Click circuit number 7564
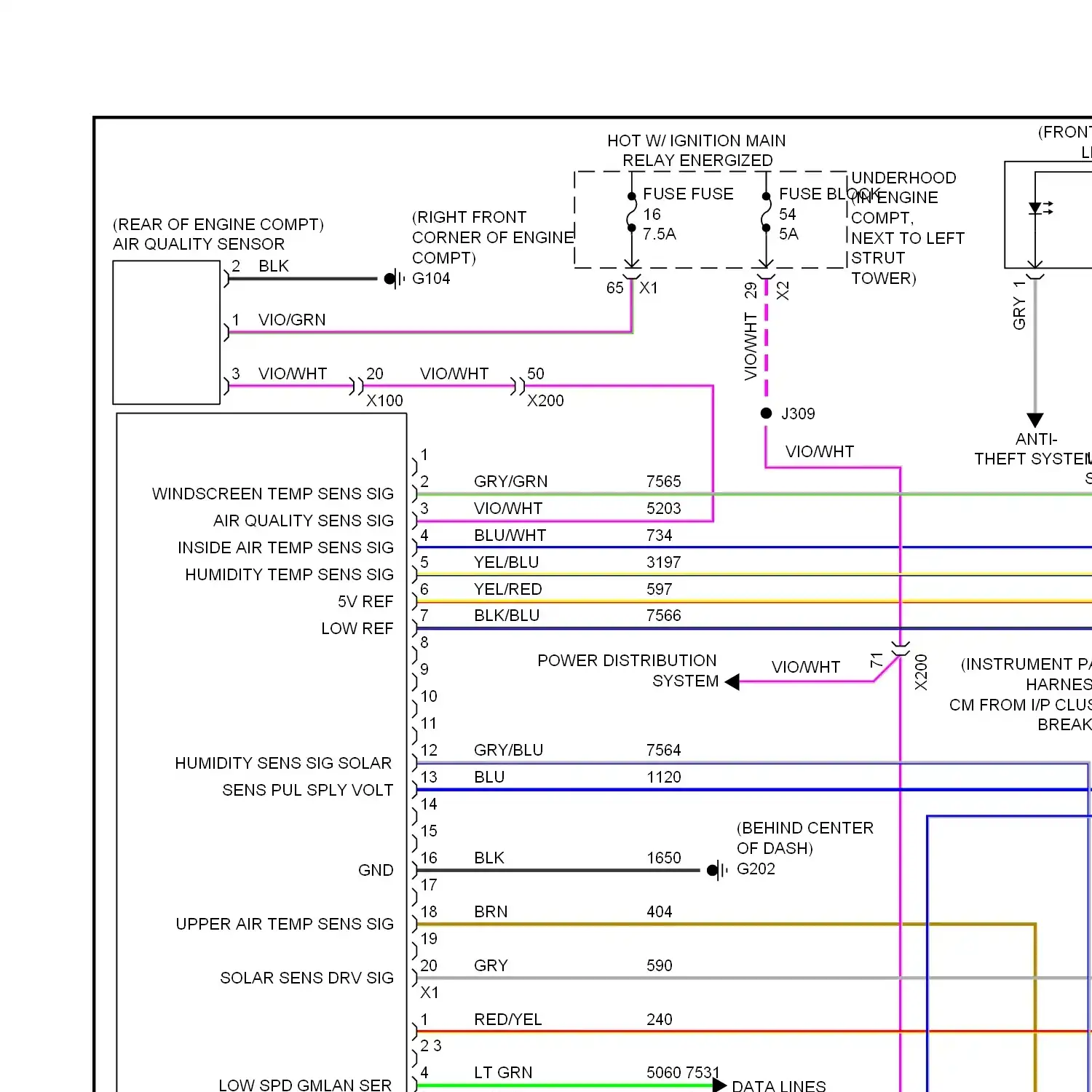 click(663, 750)
